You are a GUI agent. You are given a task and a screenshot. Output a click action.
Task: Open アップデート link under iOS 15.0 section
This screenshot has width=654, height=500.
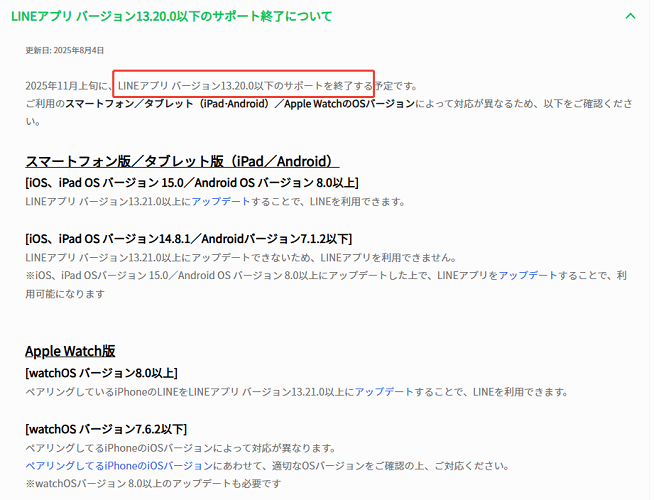tap(221, 201)
